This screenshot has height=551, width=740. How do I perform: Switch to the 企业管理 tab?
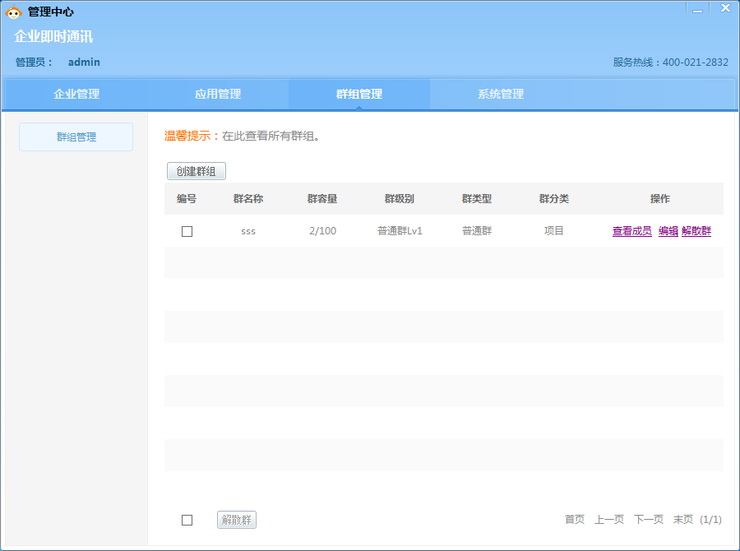coord(76,94)
